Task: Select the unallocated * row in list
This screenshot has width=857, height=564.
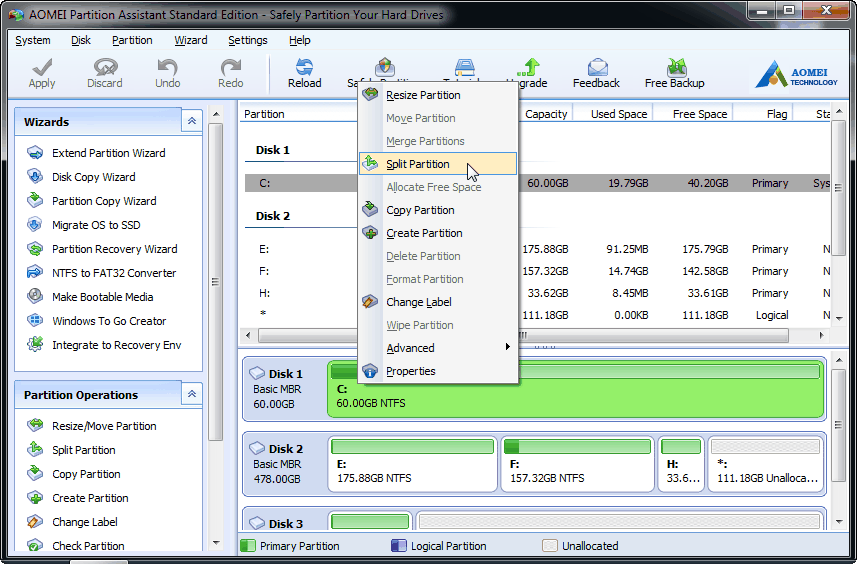Action: [x=537, y=315]
